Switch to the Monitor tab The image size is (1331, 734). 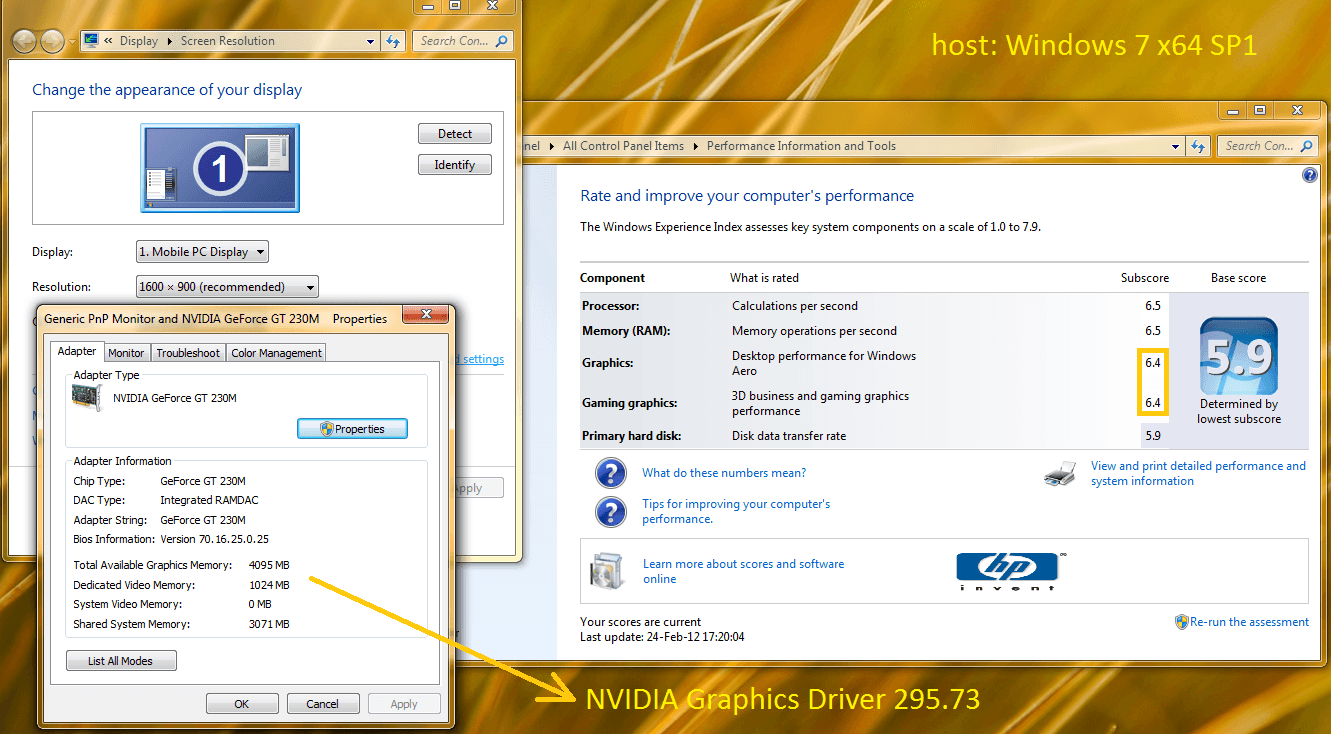(126, 353)
